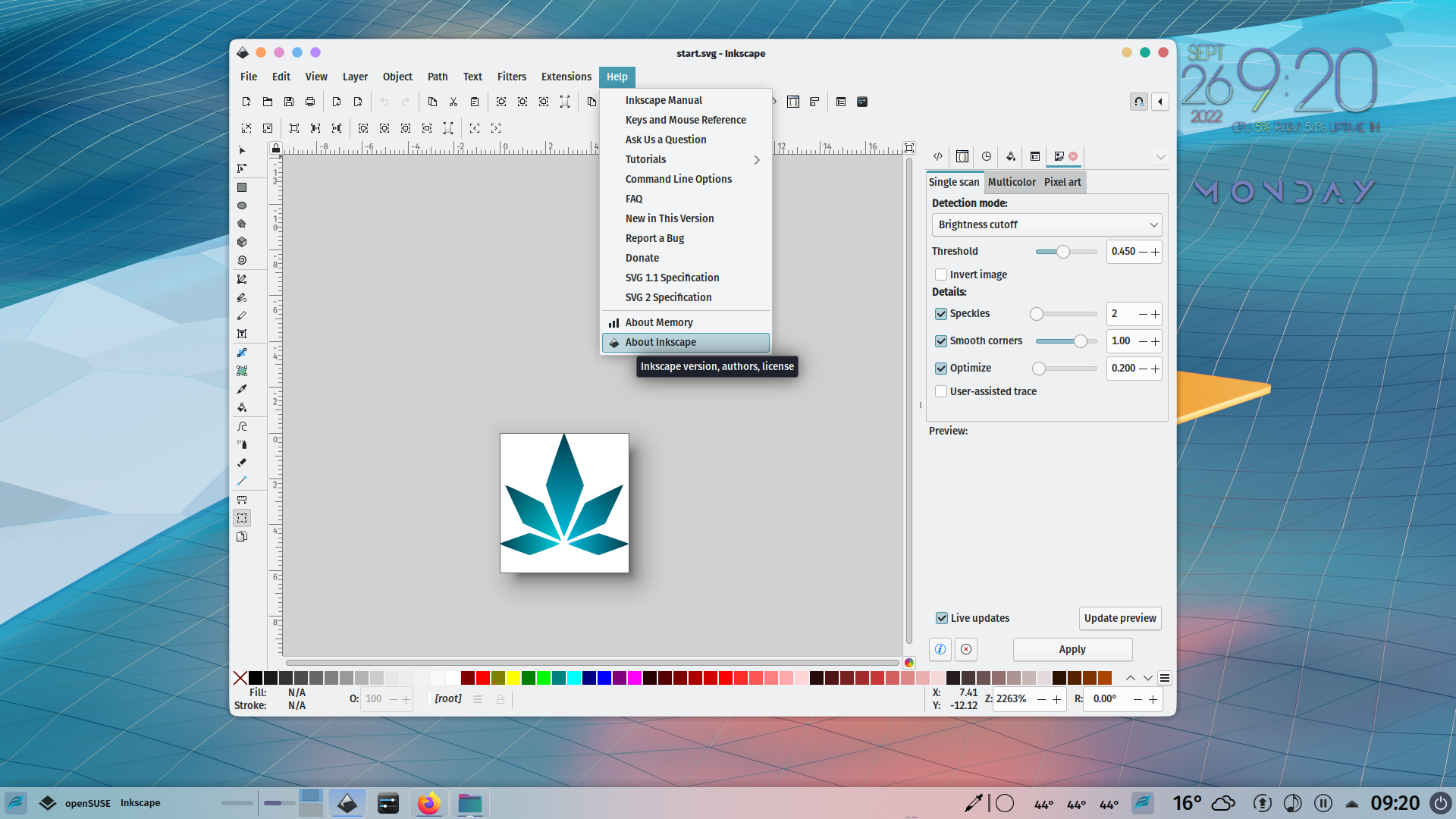Image resolution: width=1456 pixels, height=819 pixels.
Task: Select the Measure tool
Action: tap(242, 500)
